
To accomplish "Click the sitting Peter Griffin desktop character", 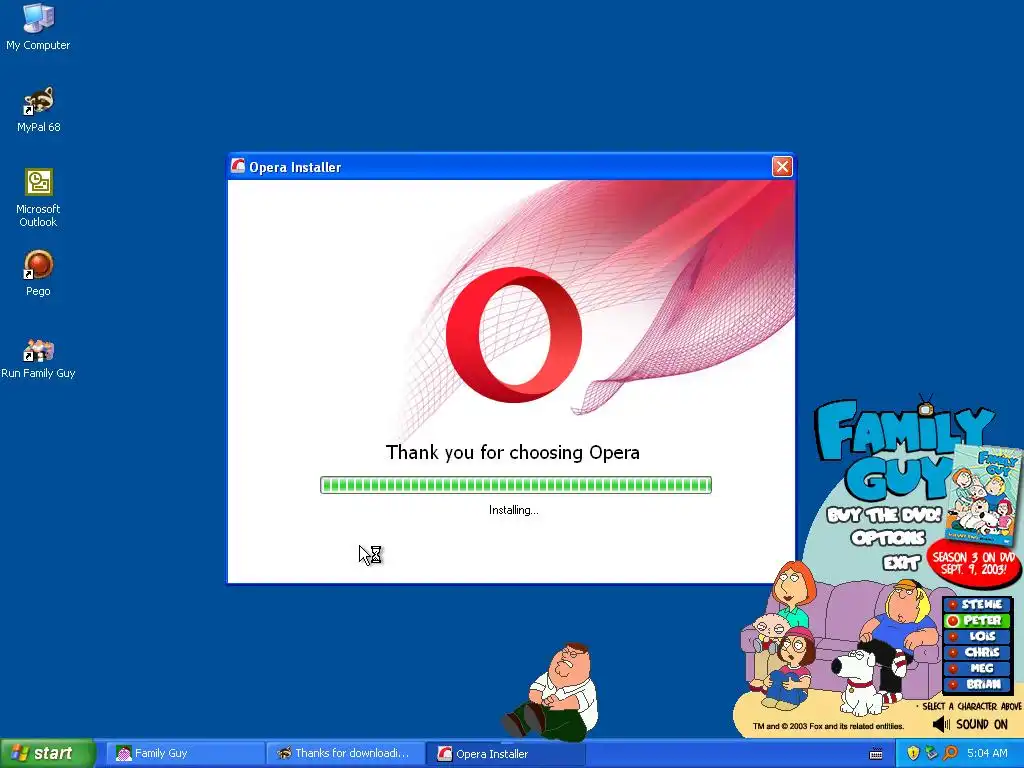I will pyautogui.click(x=551, y=692).
